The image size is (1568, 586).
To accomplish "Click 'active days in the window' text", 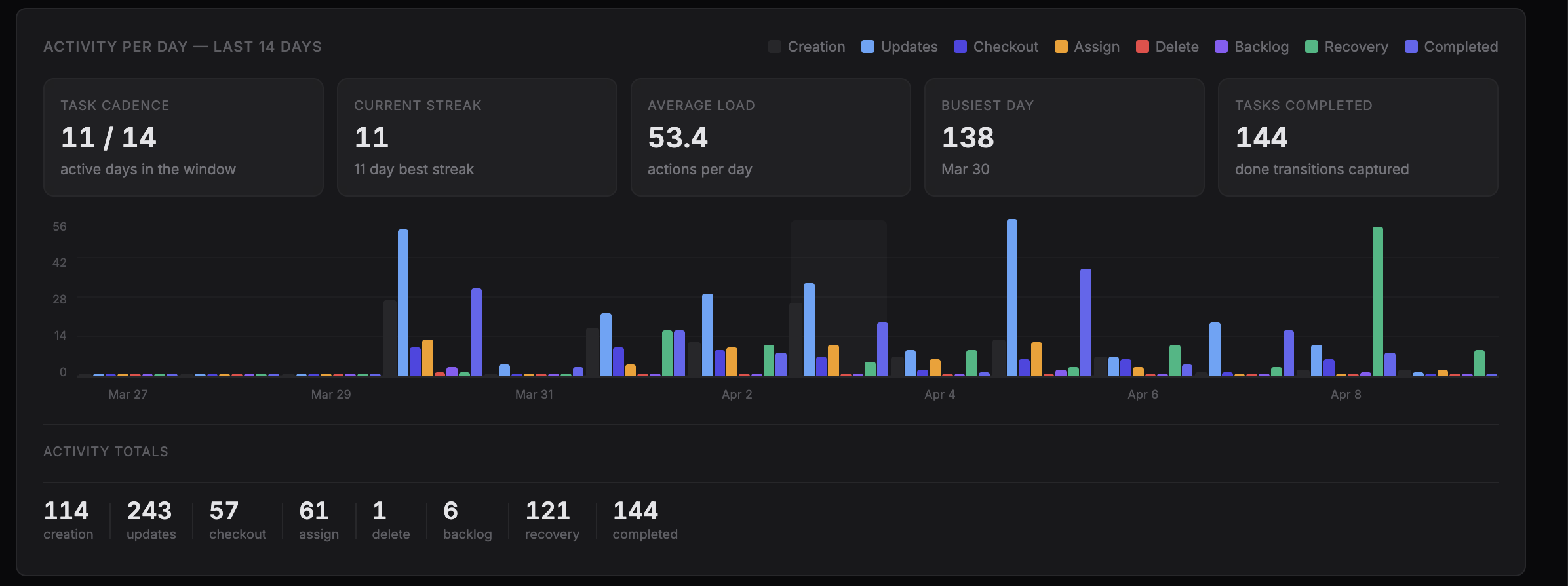I will (x=147, y=169).
